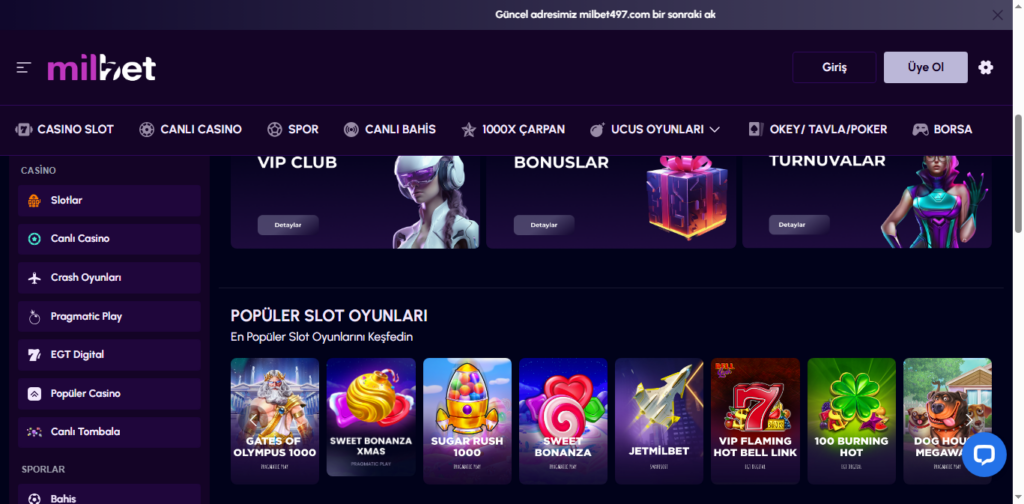Viewport: 1024px width, 504px height.
Task: Go to the CANLI BAHİS menu
Action: point(390,129)
